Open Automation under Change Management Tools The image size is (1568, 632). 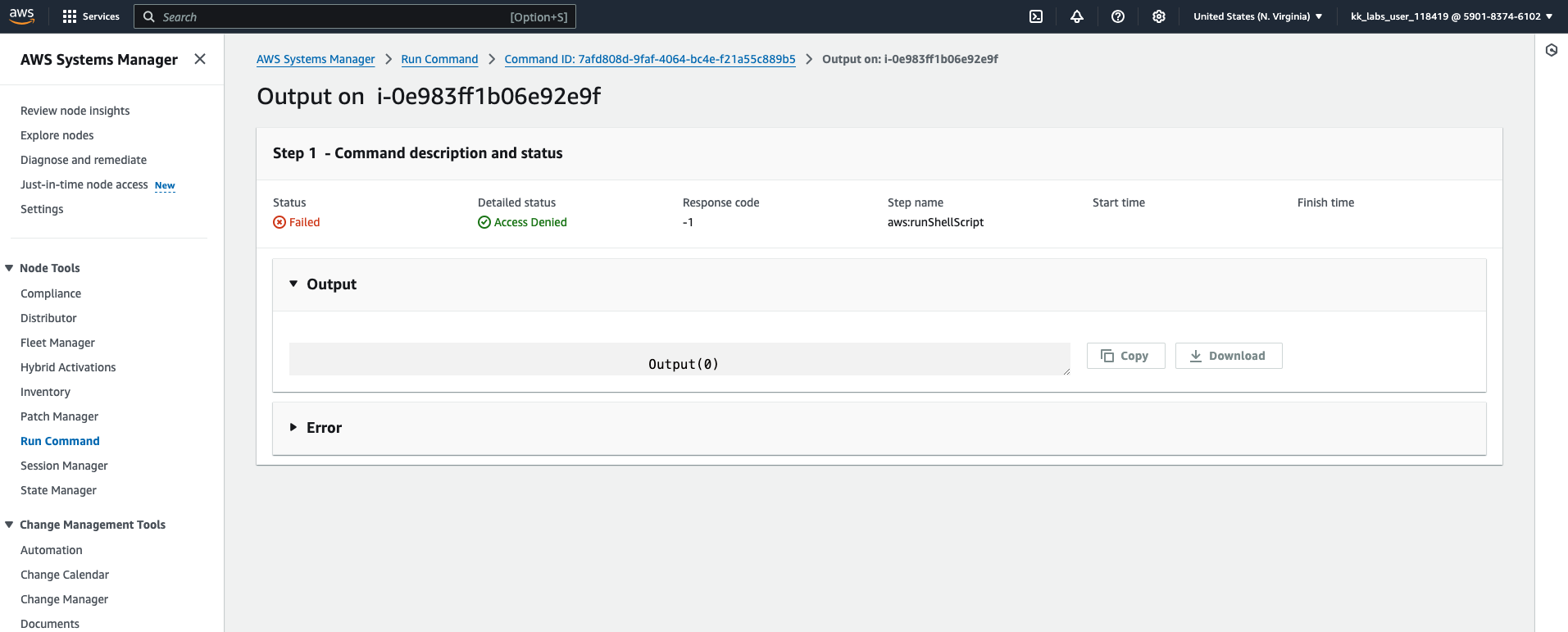[x=52, y=550]
